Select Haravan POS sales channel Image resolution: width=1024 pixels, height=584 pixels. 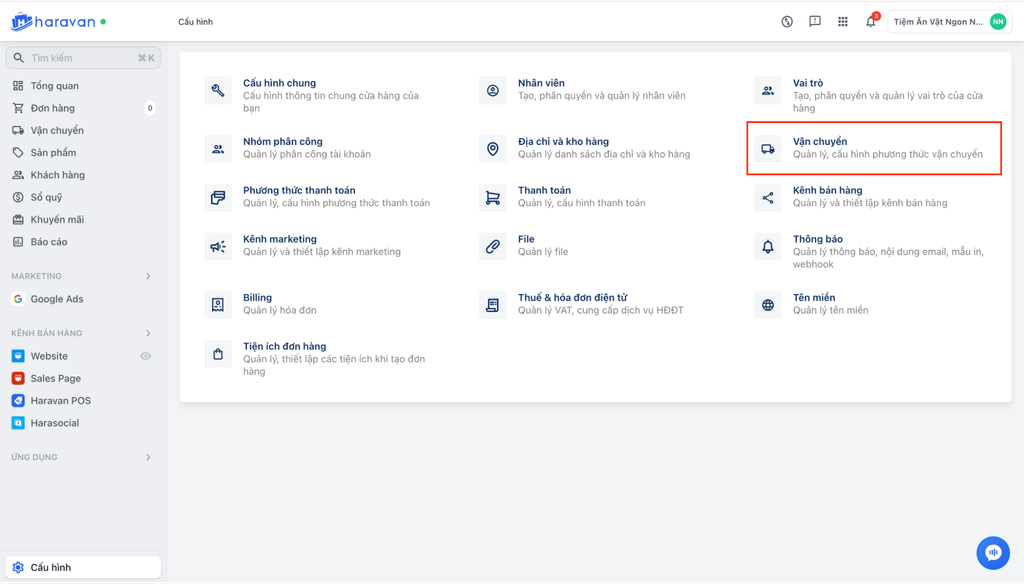(60, 401)
